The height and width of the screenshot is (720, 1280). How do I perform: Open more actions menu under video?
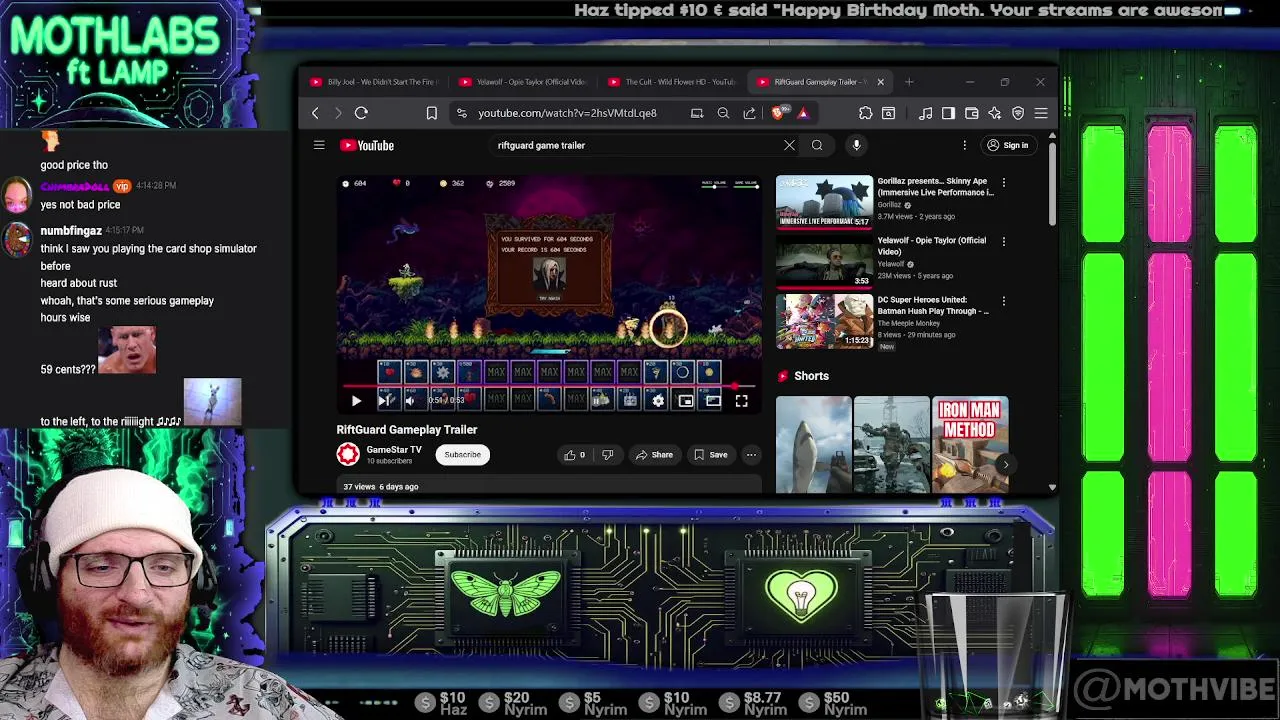[x=751, y=455]
